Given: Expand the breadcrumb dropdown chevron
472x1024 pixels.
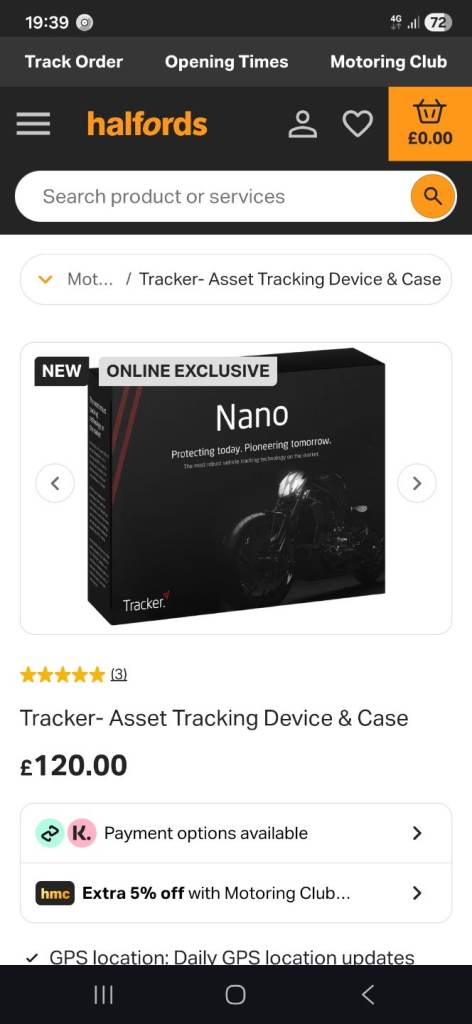Looking at the screenshot, I should tap(45, 280).
